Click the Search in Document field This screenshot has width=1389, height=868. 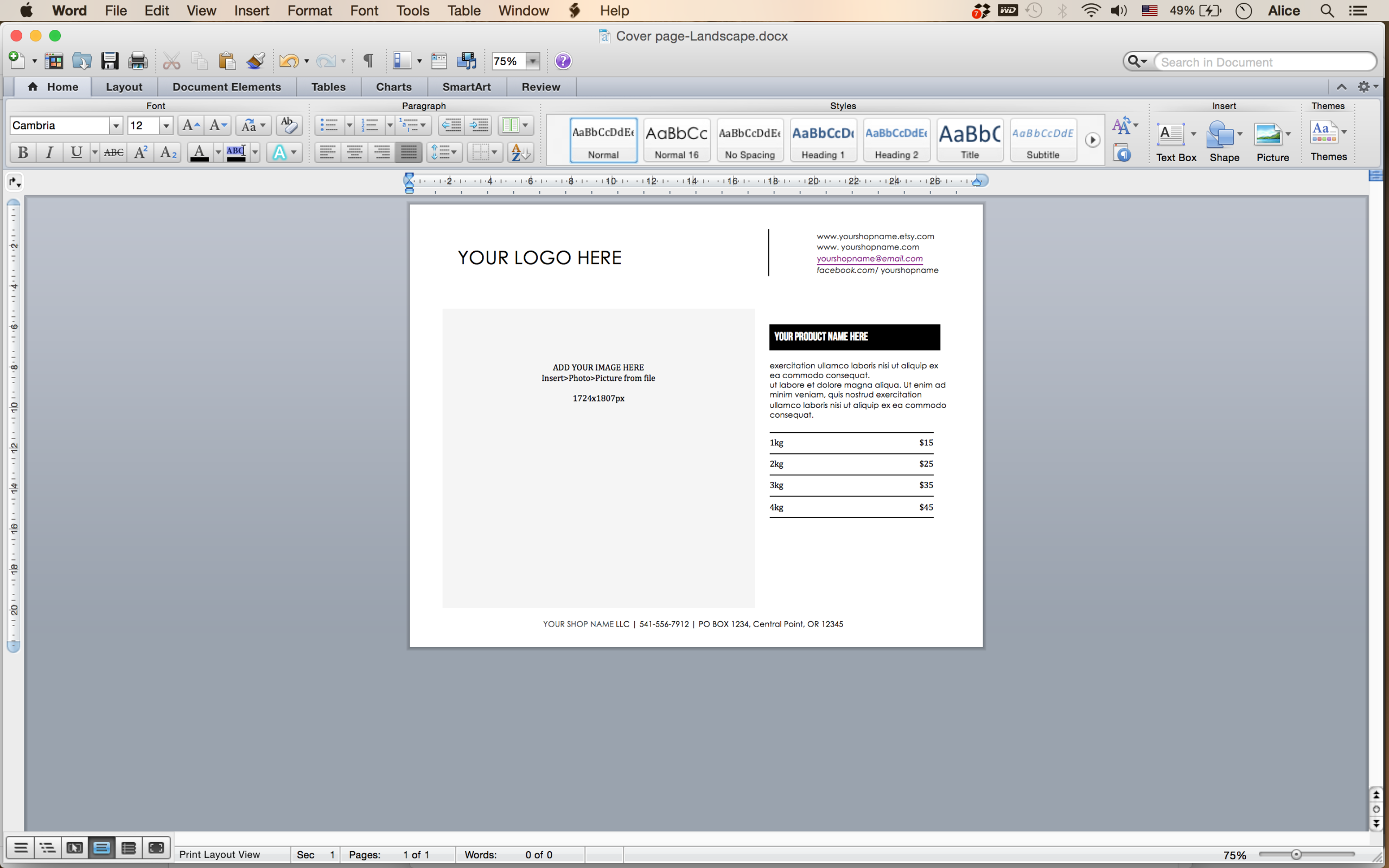point(1266,62)
